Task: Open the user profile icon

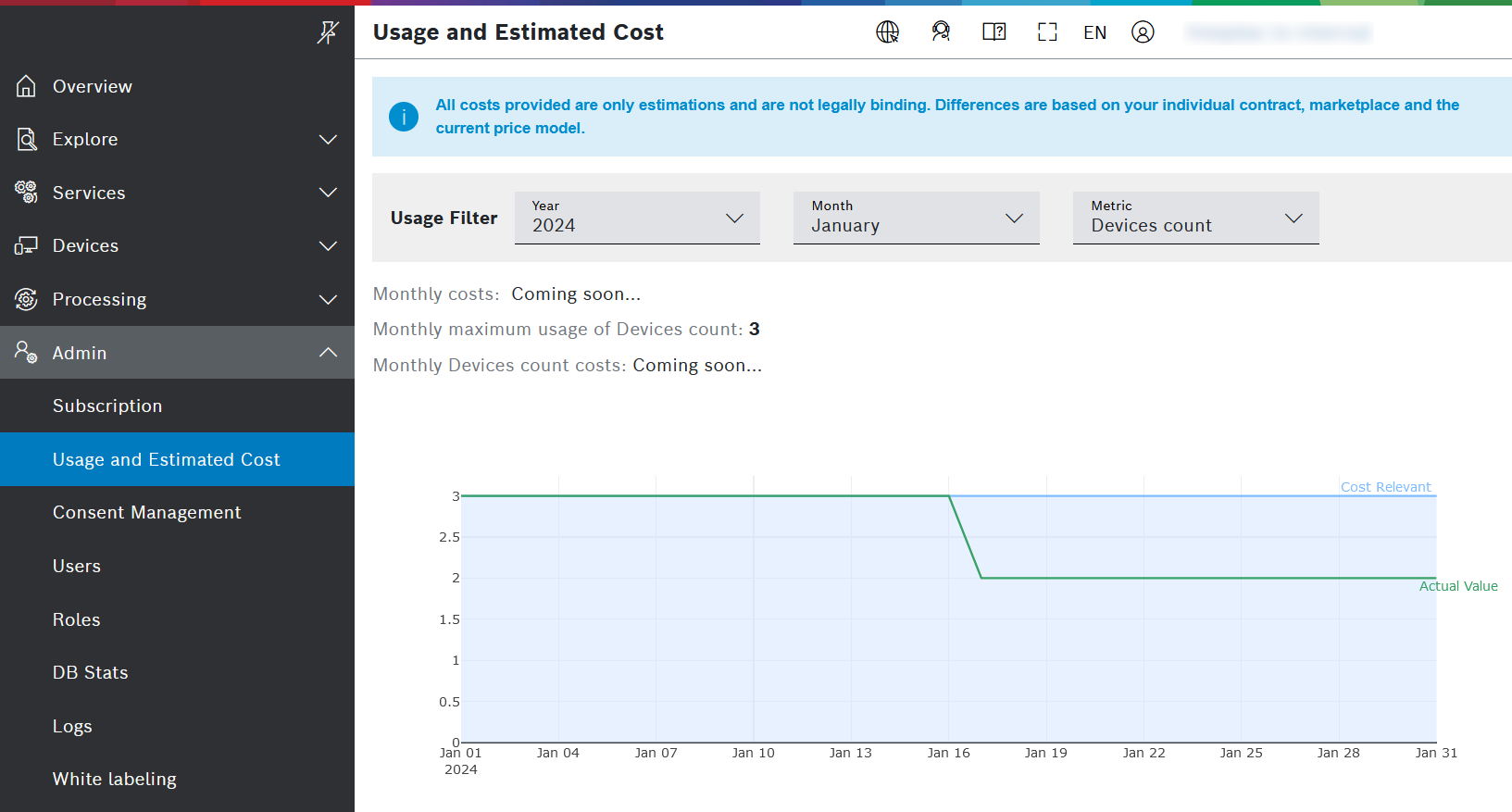Action: coord(1143,32)
